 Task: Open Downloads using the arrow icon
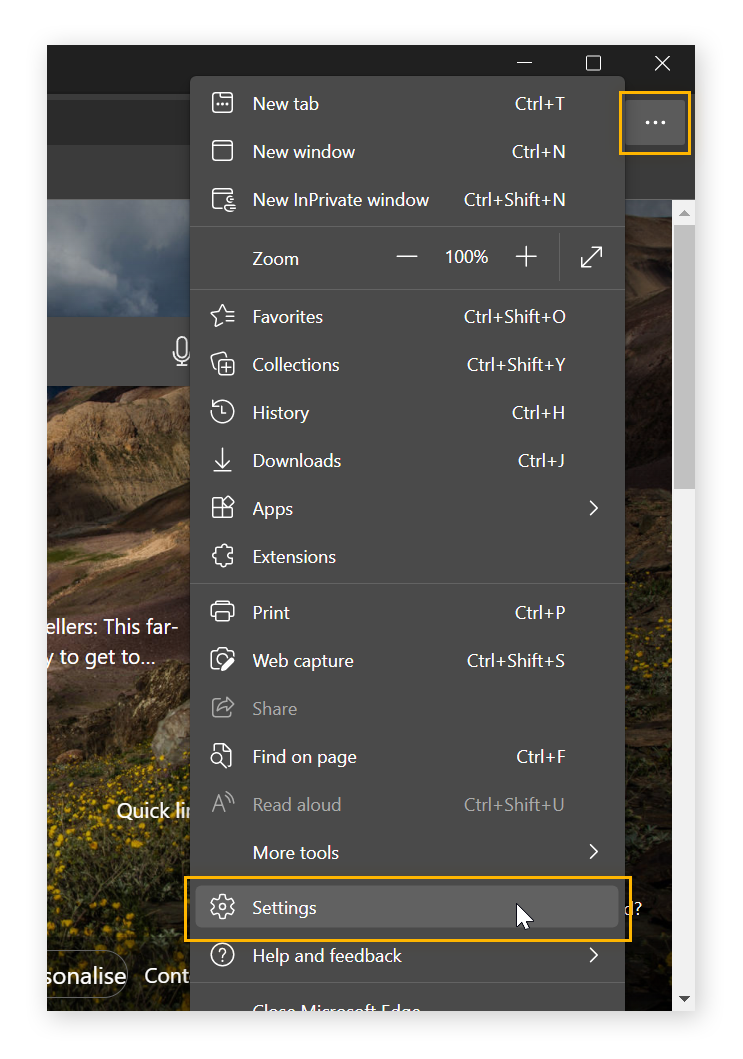tap(223, 460)
